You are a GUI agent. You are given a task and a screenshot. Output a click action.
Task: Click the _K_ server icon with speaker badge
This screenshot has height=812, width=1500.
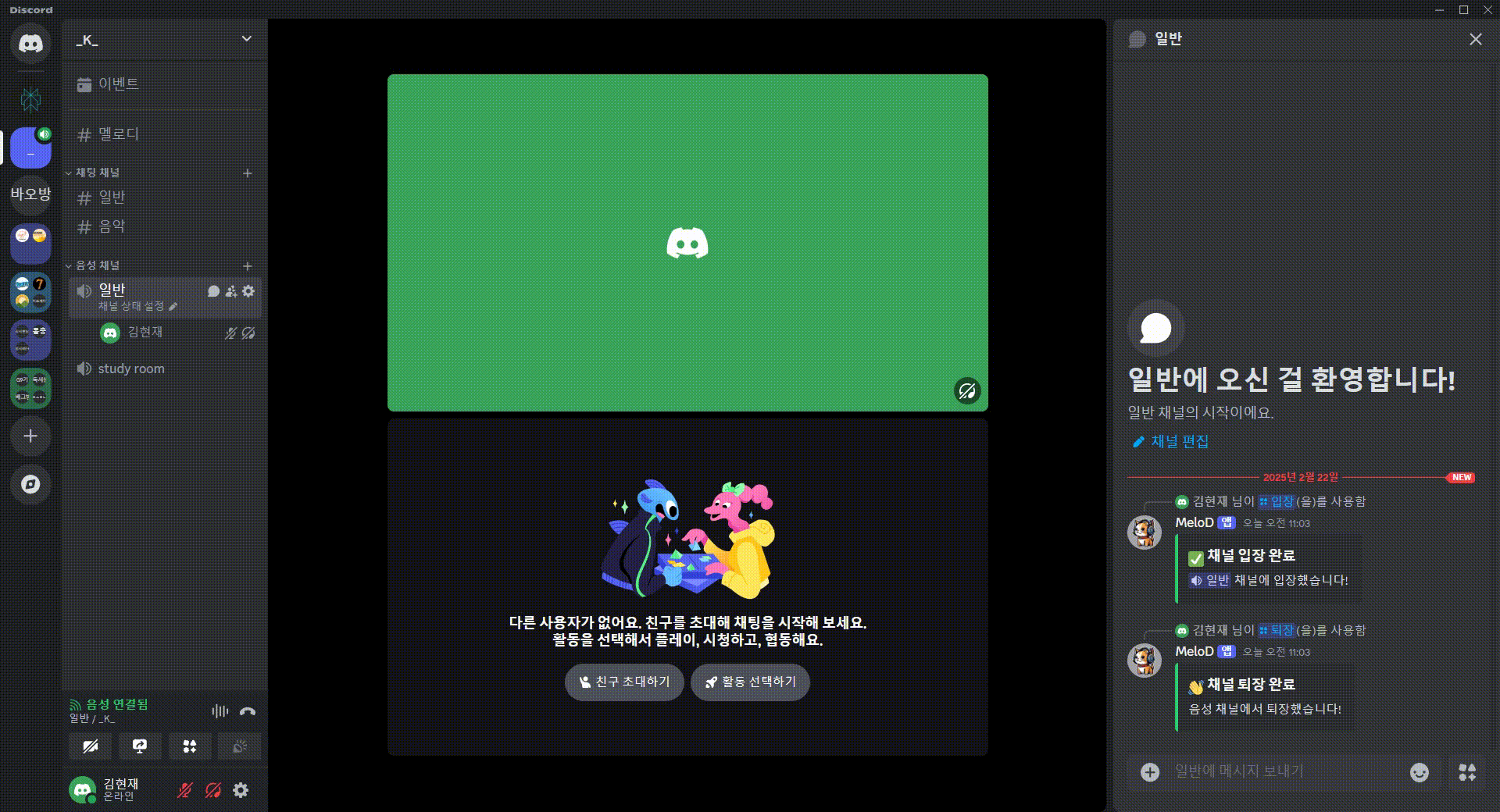point(30,148)
